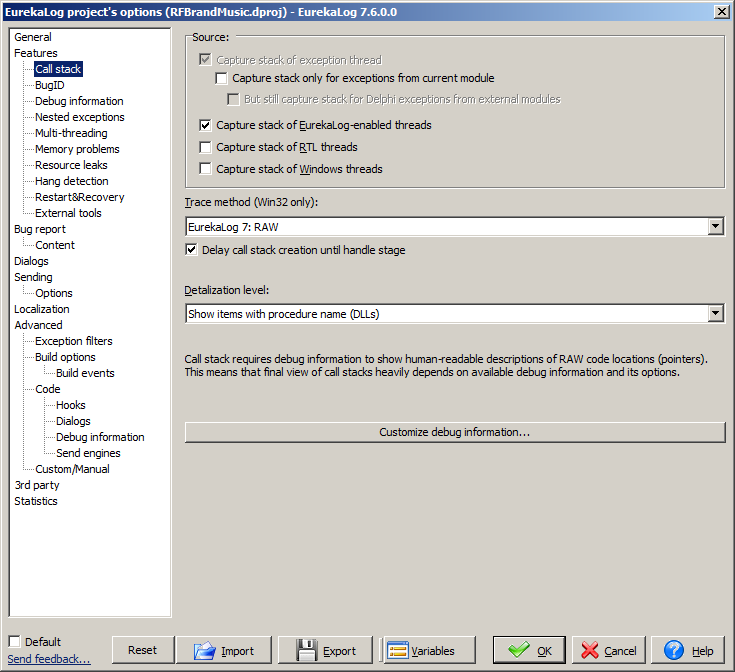The image size is (735, 672).
Task: Select Hang detection tree item
Action: coord(72,181)
